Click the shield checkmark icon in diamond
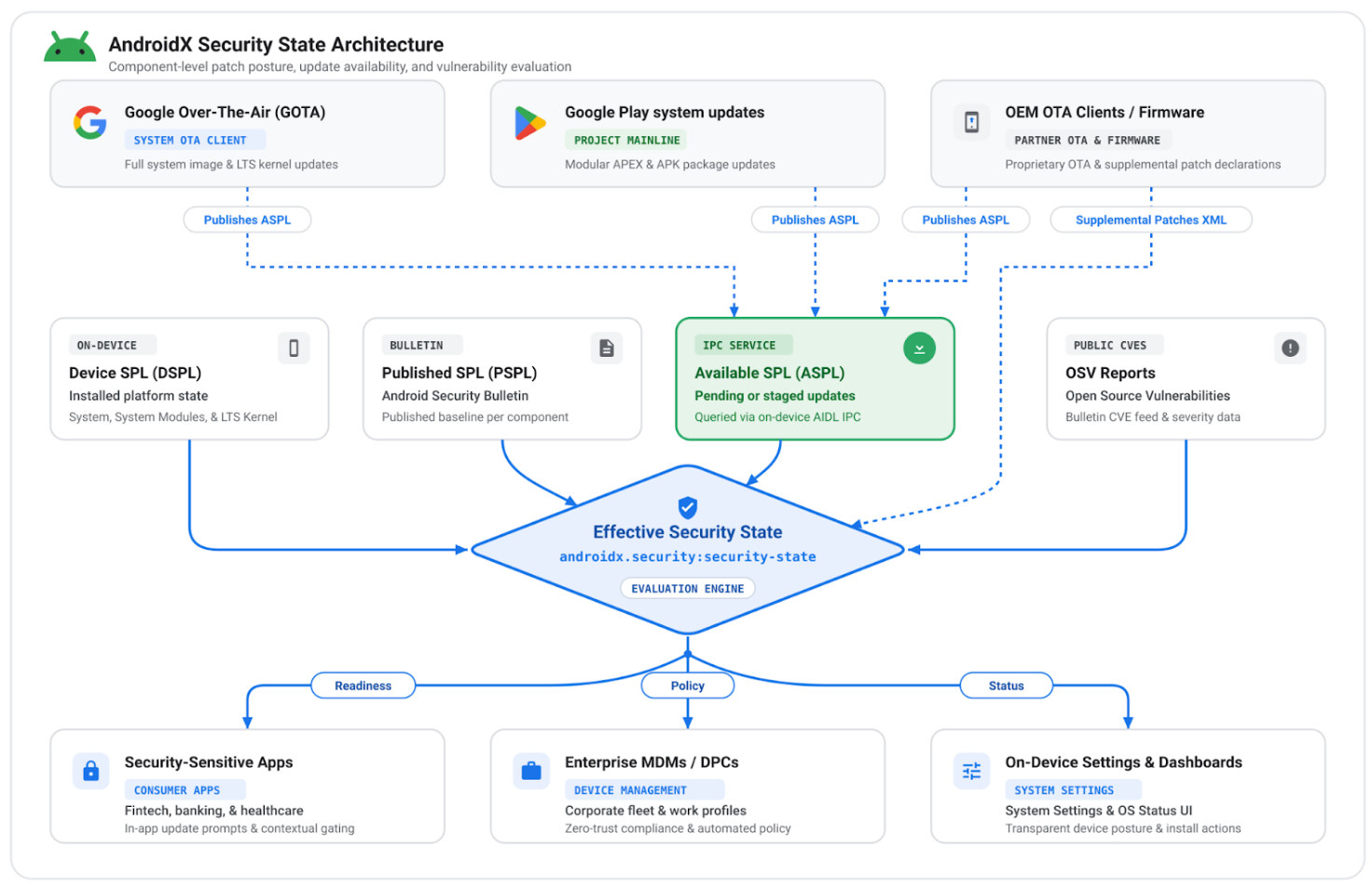Image resolution: width=1372 pixels, height=887 pixels. pyautogui.click(x=688, y=507)
